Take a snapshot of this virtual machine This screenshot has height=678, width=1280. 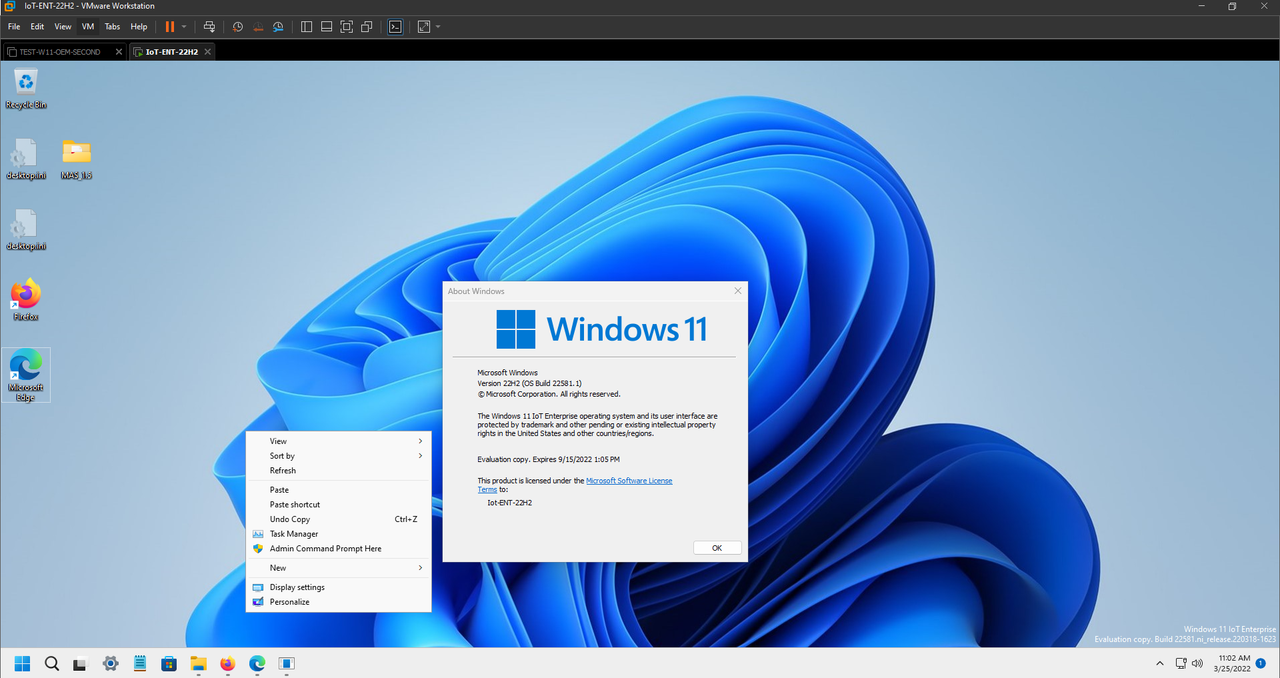[238, 27]
